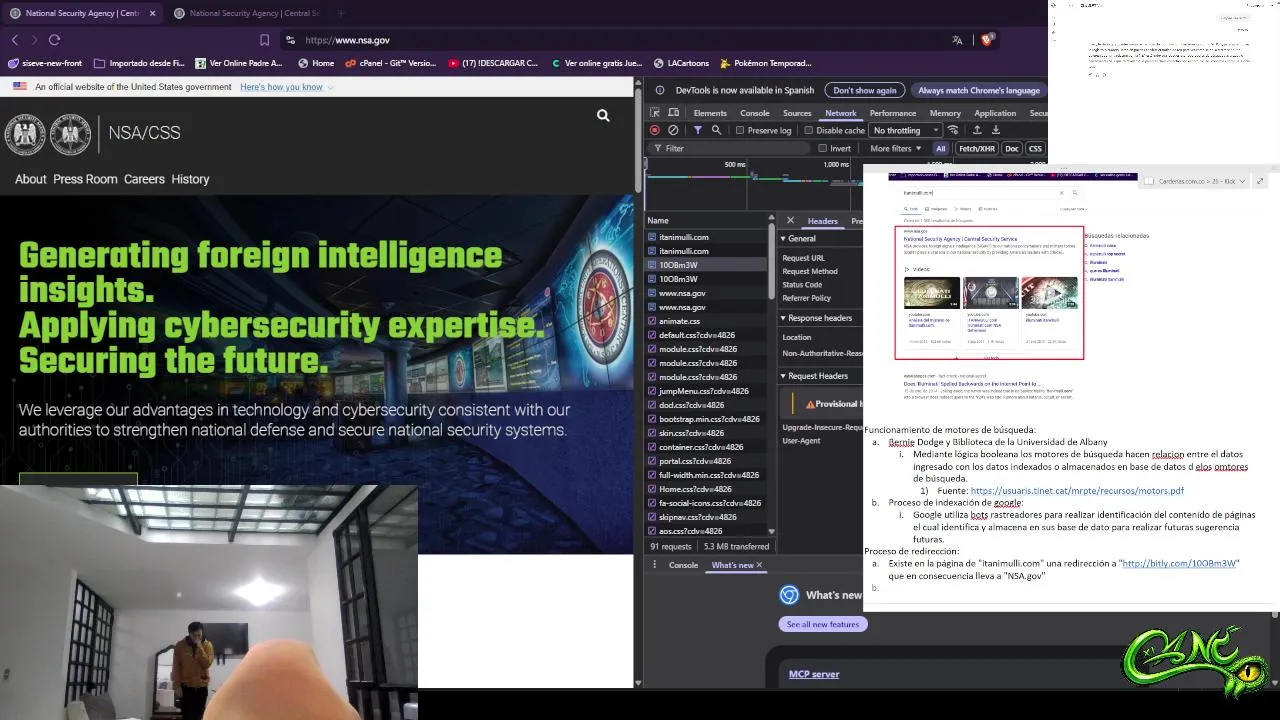Screen dimensions: 1280x720
Task: Reload the page with the refresh icon
Action: (x=54, y=40)
